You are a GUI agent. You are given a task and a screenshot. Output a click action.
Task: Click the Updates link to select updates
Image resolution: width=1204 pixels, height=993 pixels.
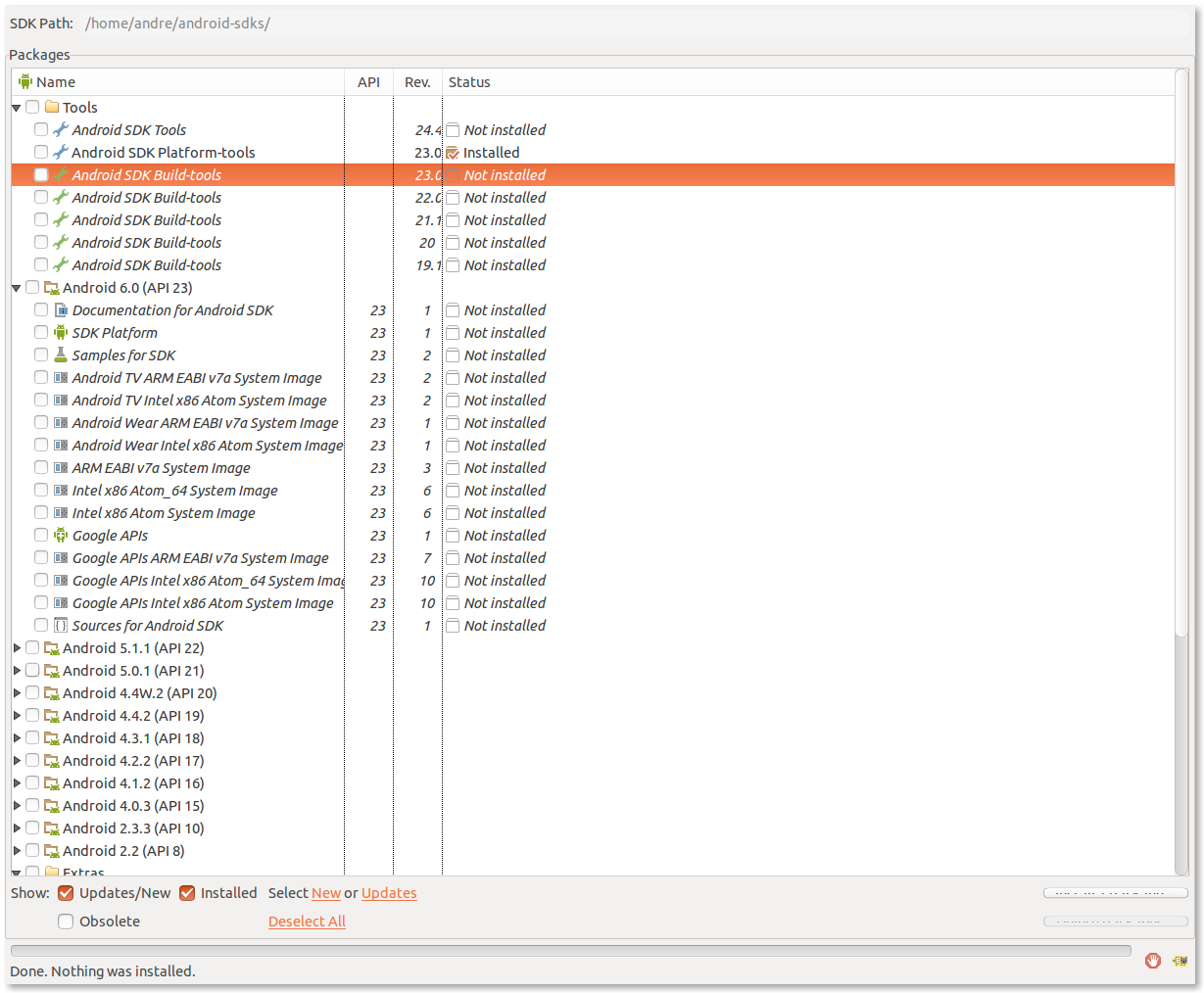pyautogui.click(x=389, y=893)
